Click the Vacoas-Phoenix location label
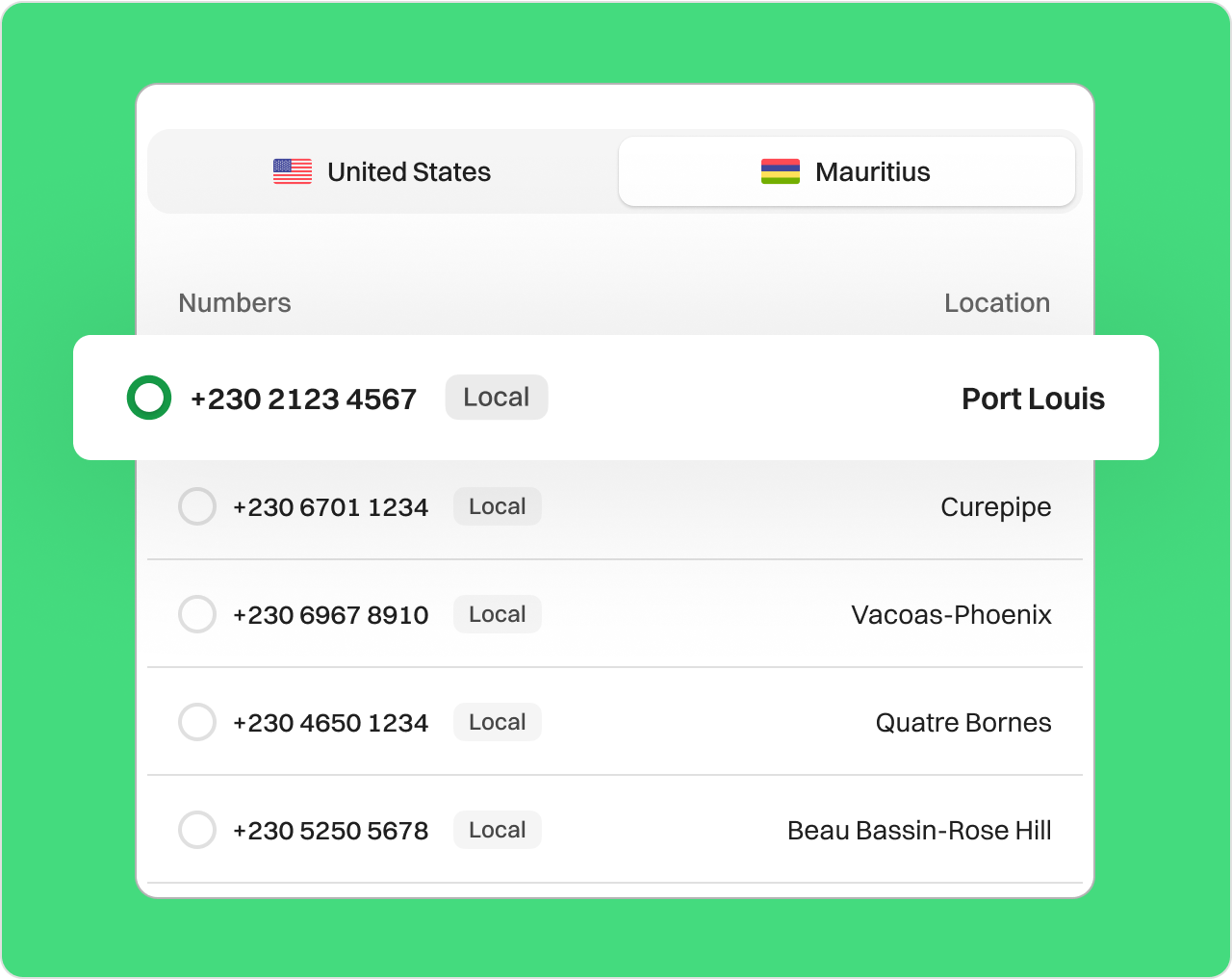This screenshot has width=1232, height=979. [x=951, y=615]
